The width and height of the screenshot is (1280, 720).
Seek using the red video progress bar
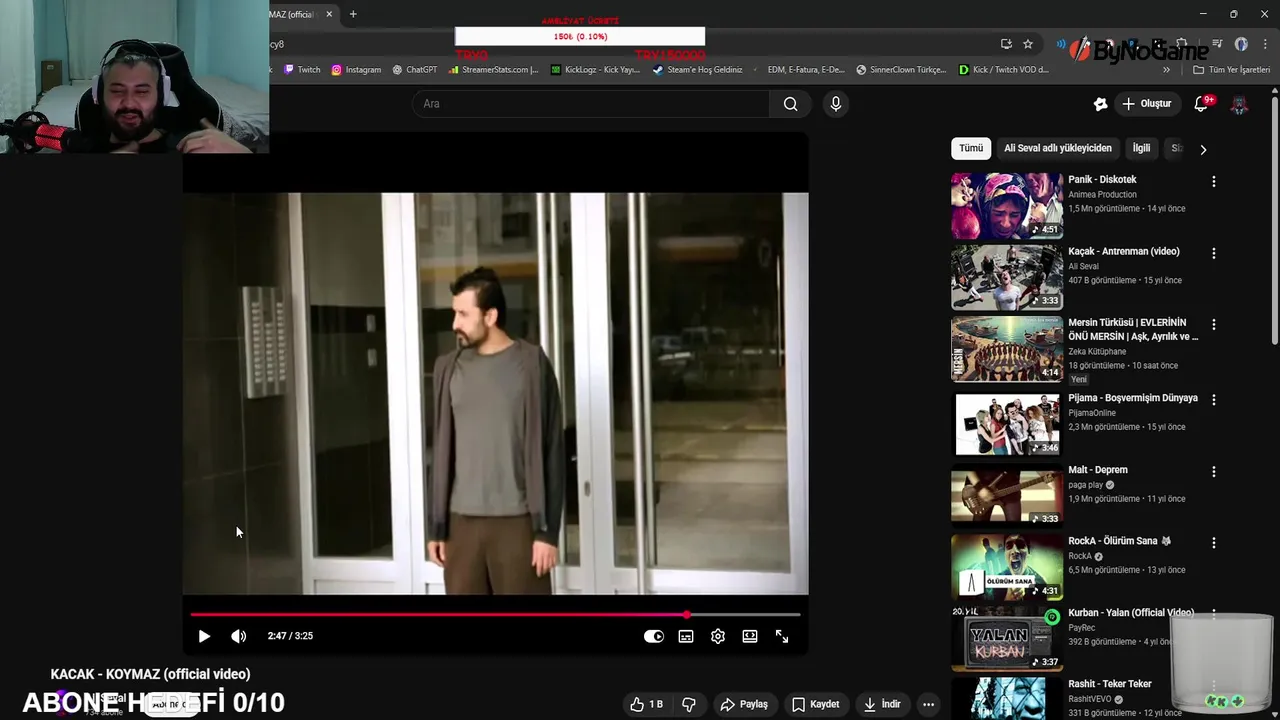click(x=495, y=614)
